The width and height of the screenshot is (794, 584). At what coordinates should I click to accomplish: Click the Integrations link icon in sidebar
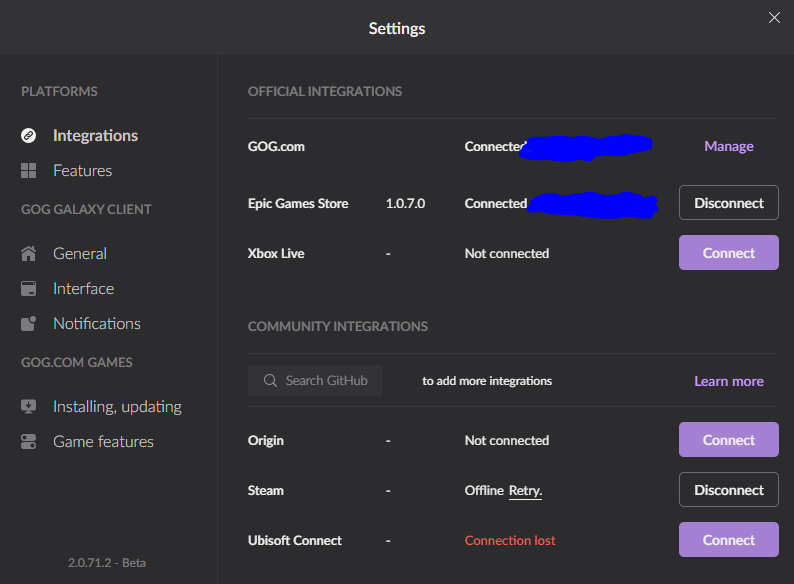point(28,135)
